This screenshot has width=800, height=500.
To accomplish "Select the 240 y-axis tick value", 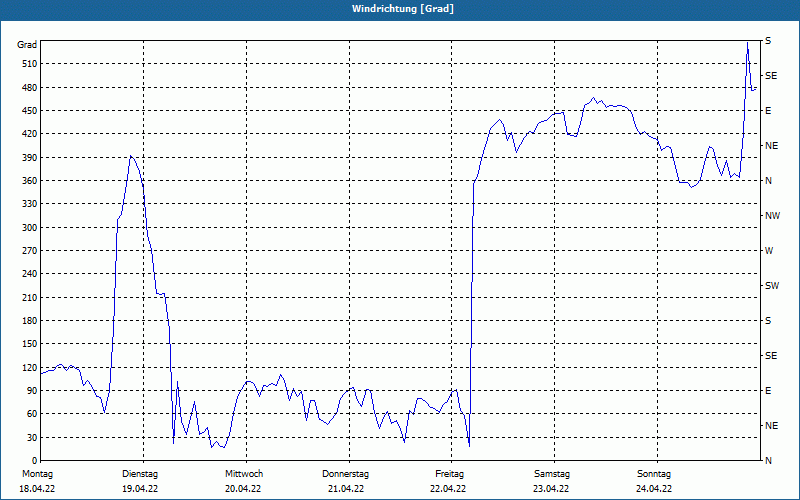I will pyautogui.click(x=30, y=274).
